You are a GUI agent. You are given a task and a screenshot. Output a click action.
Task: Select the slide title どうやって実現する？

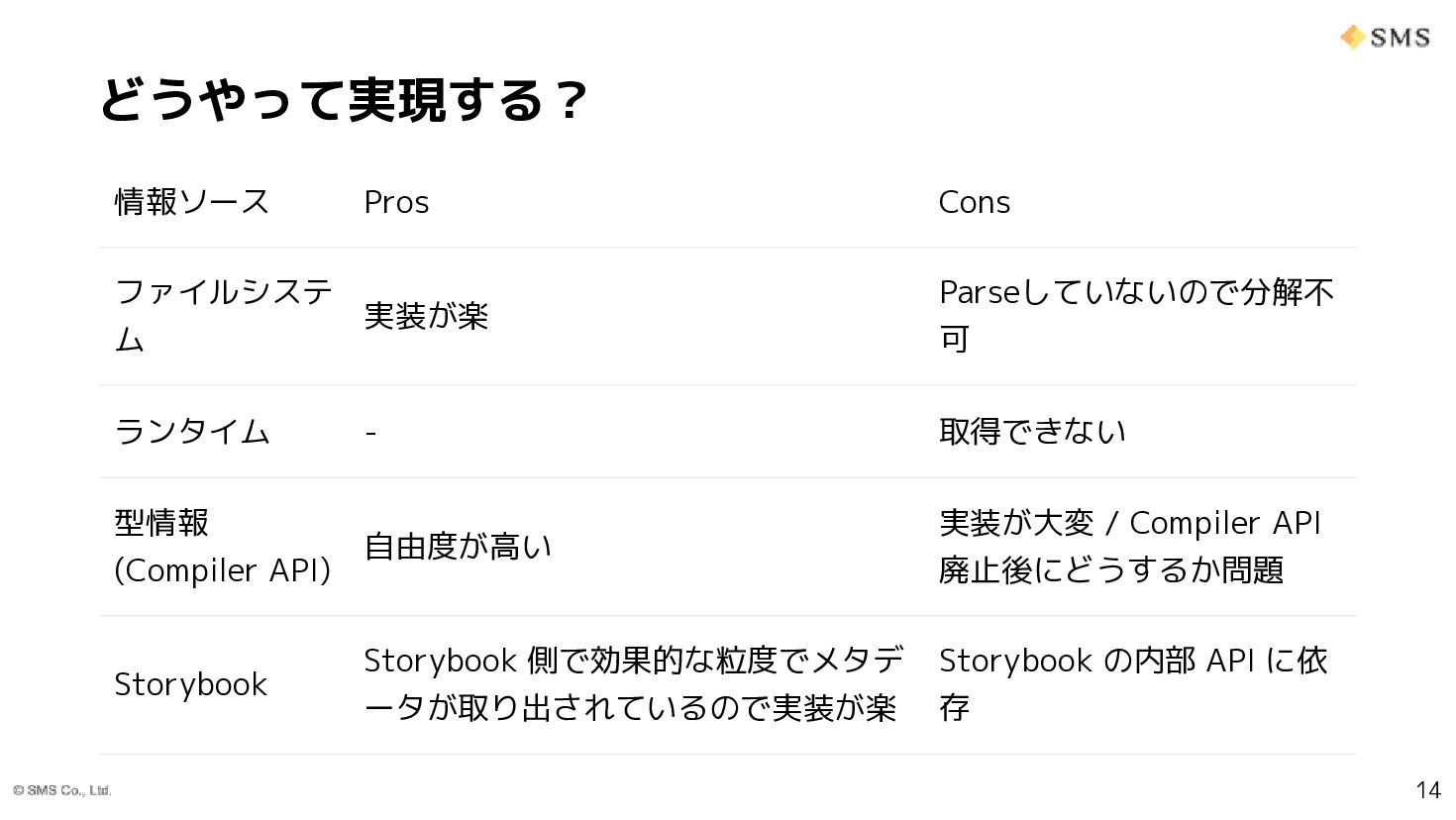tap(344, 100)
